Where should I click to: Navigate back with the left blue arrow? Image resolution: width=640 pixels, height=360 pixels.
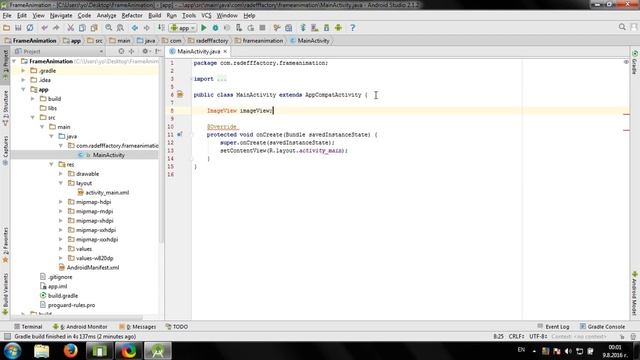pos(135,28)
